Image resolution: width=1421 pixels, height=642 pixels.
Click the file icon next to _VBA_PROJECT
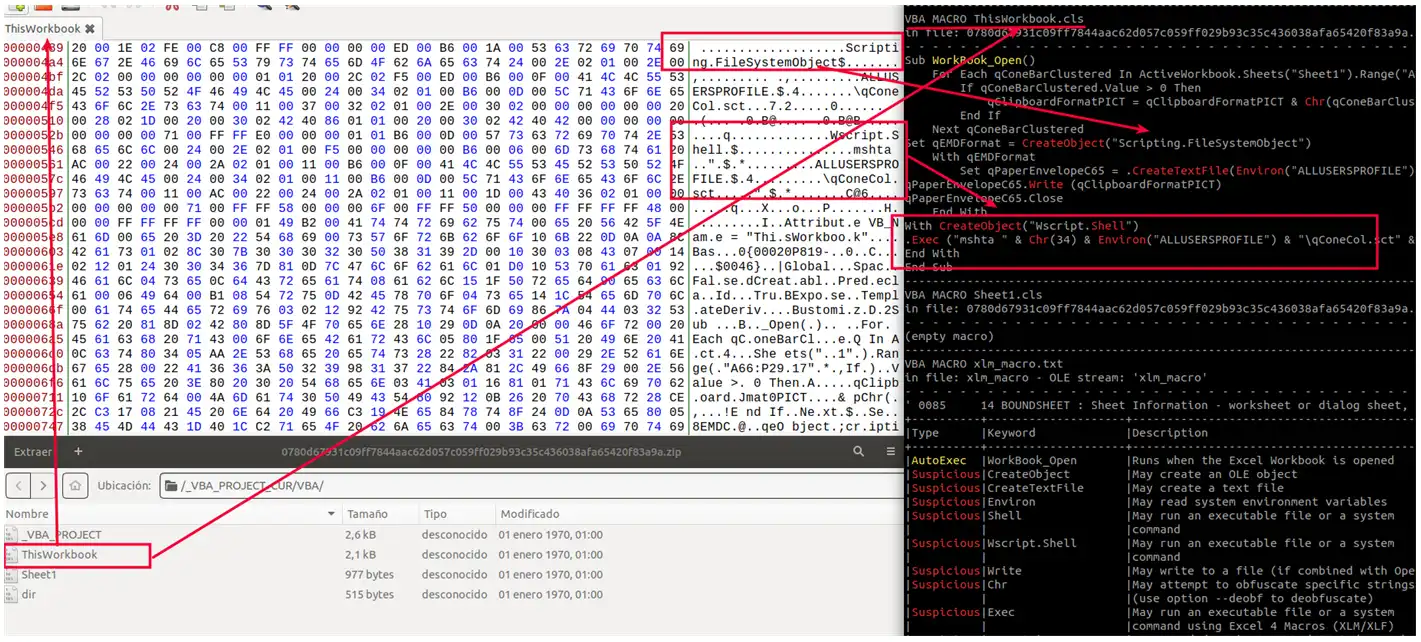click(11, 535)
